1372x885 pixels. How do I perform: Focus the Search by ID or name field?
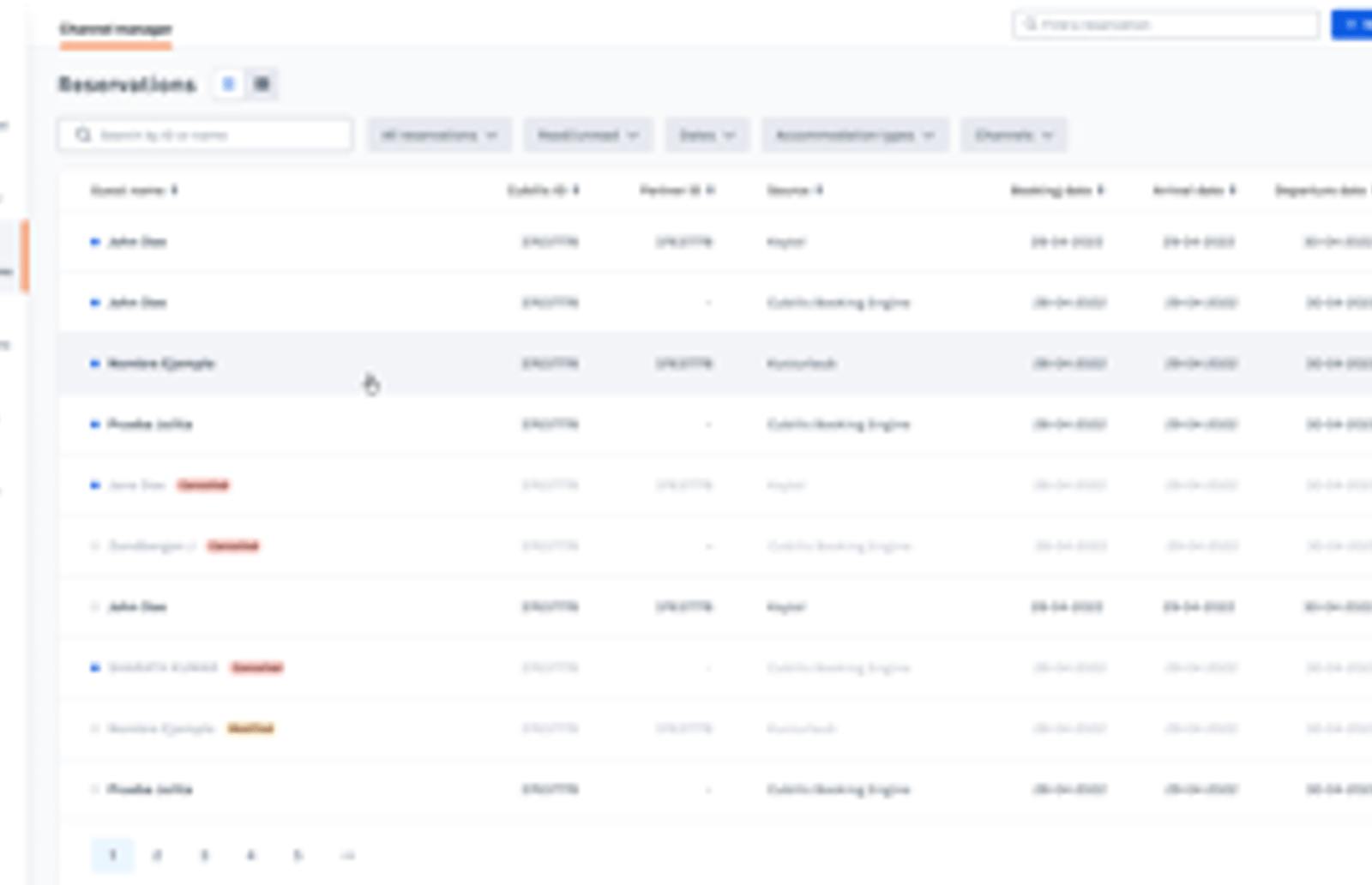pyautogui.click(x=205, y=135)
